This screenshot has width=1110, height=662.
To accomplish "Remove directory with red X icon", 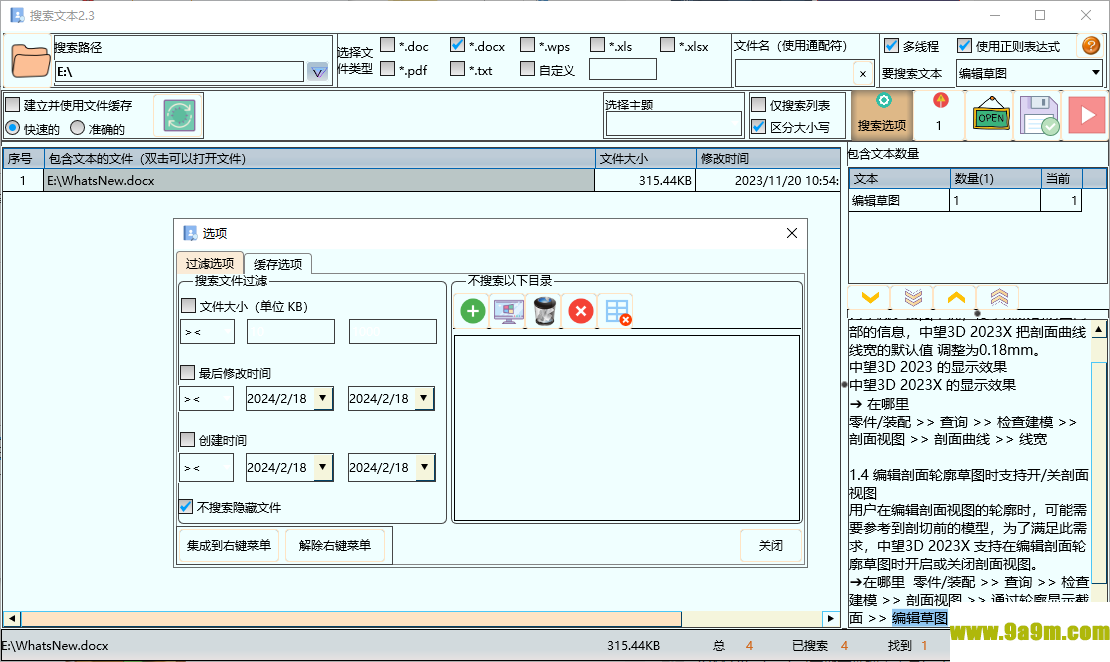I will [580, 311].
